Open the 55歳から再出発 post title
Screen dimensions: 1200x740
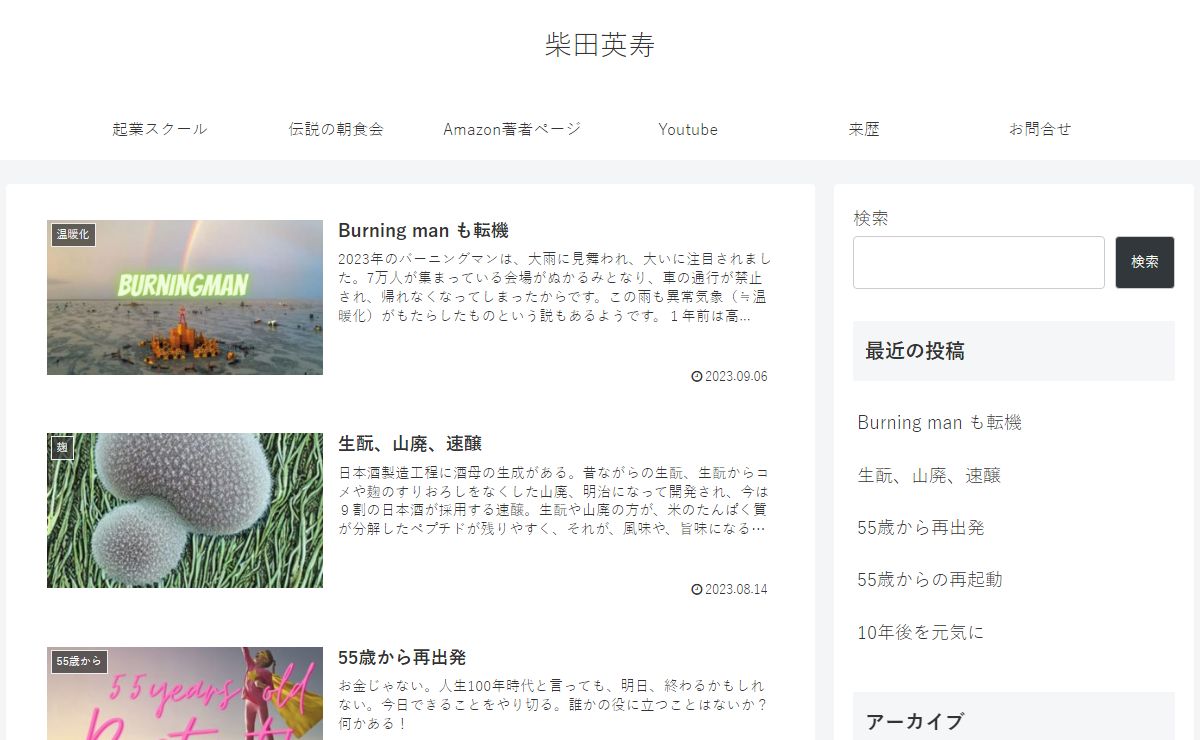[402, 657]
